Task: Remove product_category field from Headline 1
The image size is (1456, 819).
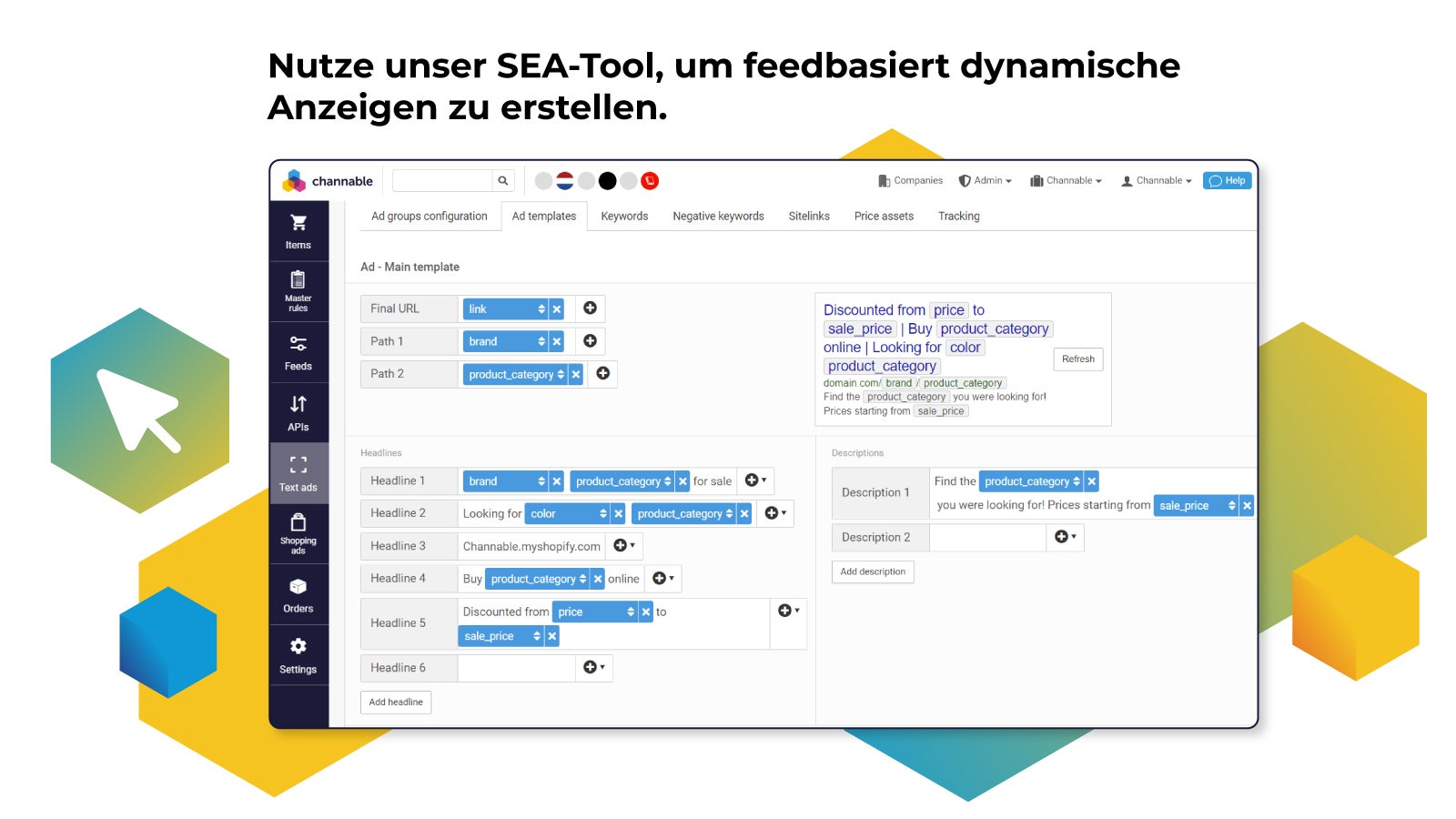Action: (x=682, y=481)
